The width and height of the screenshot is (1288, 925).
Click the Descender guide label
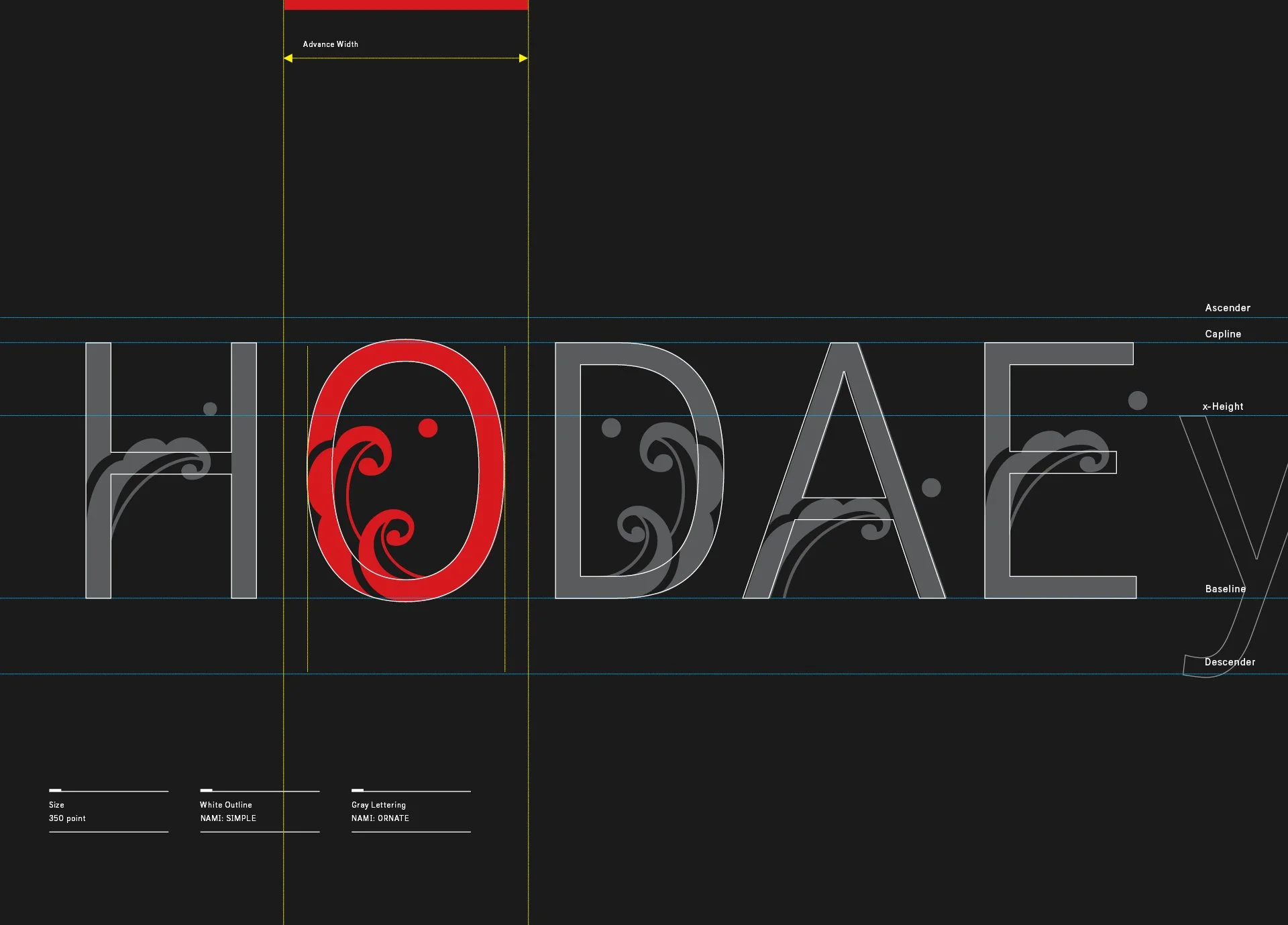coord(1229,662)
